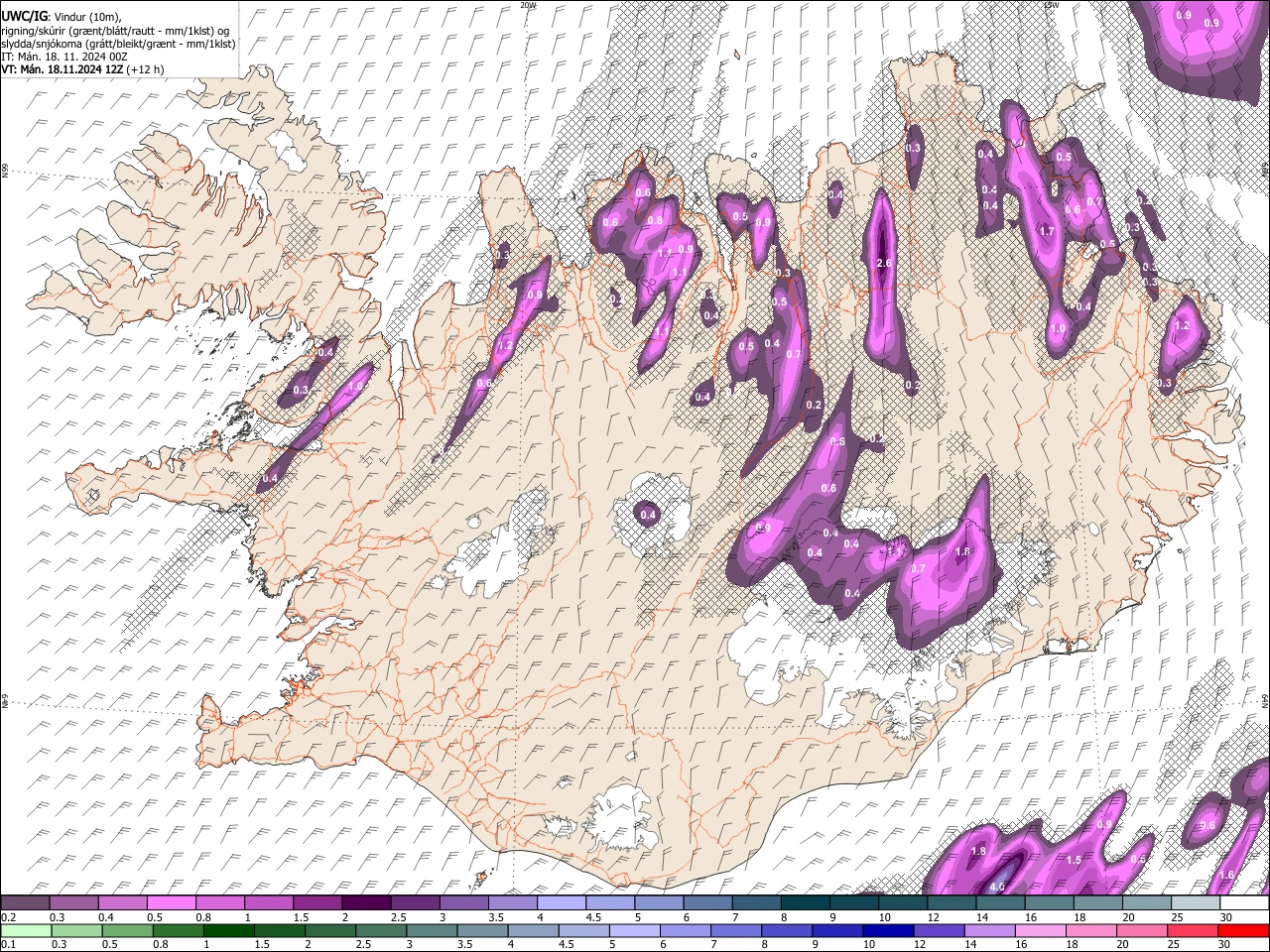Click the '0.2' label in the snow legend

(x=8, y=917)
